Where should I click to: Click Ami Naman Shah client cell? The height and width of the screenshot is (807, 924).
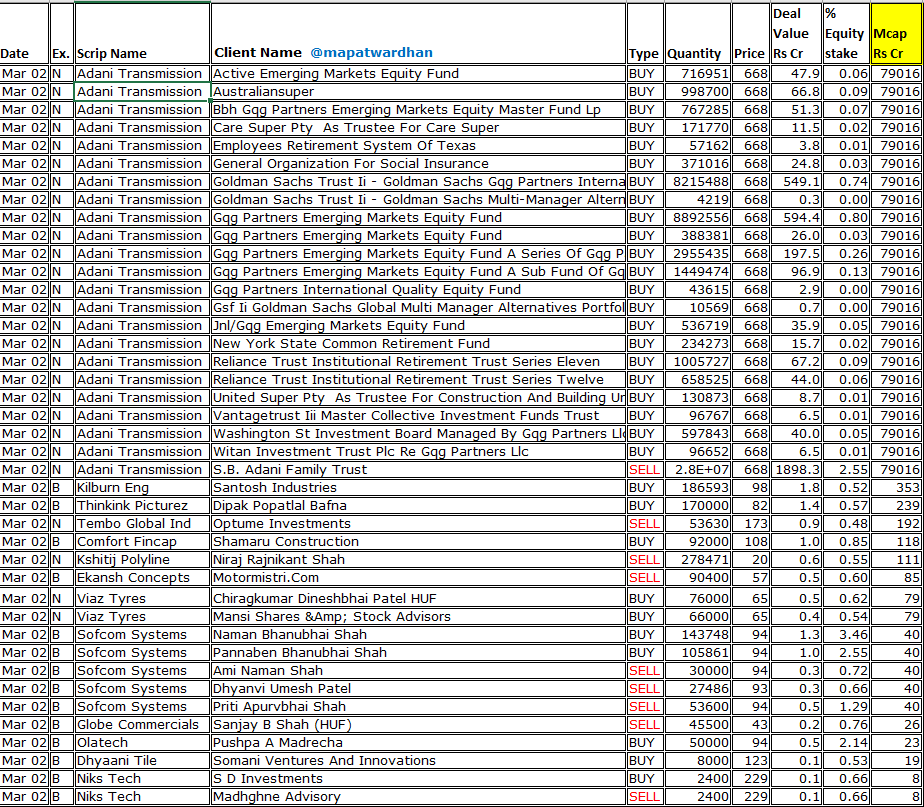[418, 671]
